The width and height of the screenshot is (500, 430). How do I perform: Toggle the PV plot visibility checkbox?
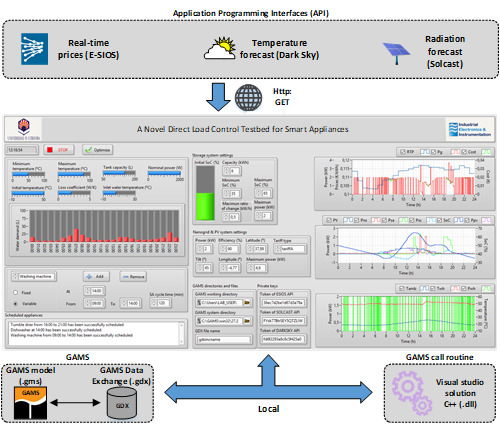[329, 220]
